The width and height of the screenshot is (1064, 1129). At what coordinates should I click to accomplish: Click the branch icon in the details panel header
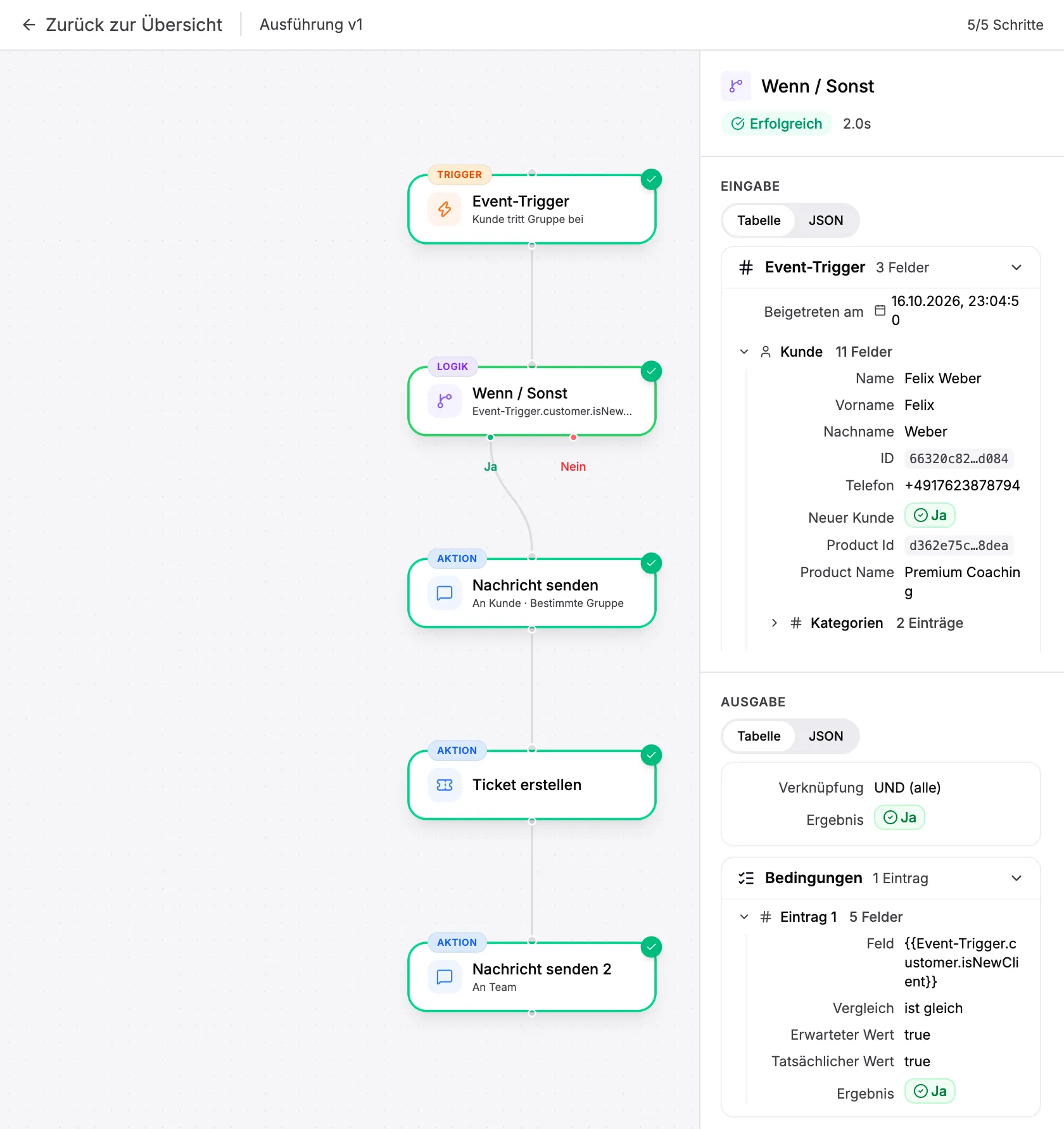click(x=736, y=86)
